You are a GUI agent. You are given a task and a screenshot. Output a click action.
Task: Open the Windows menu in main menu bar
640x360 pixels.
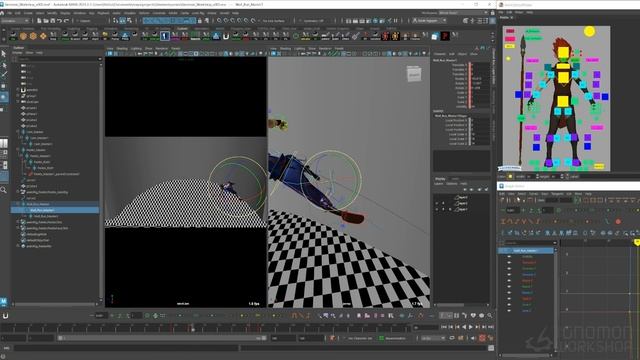[x=80, y=13]
